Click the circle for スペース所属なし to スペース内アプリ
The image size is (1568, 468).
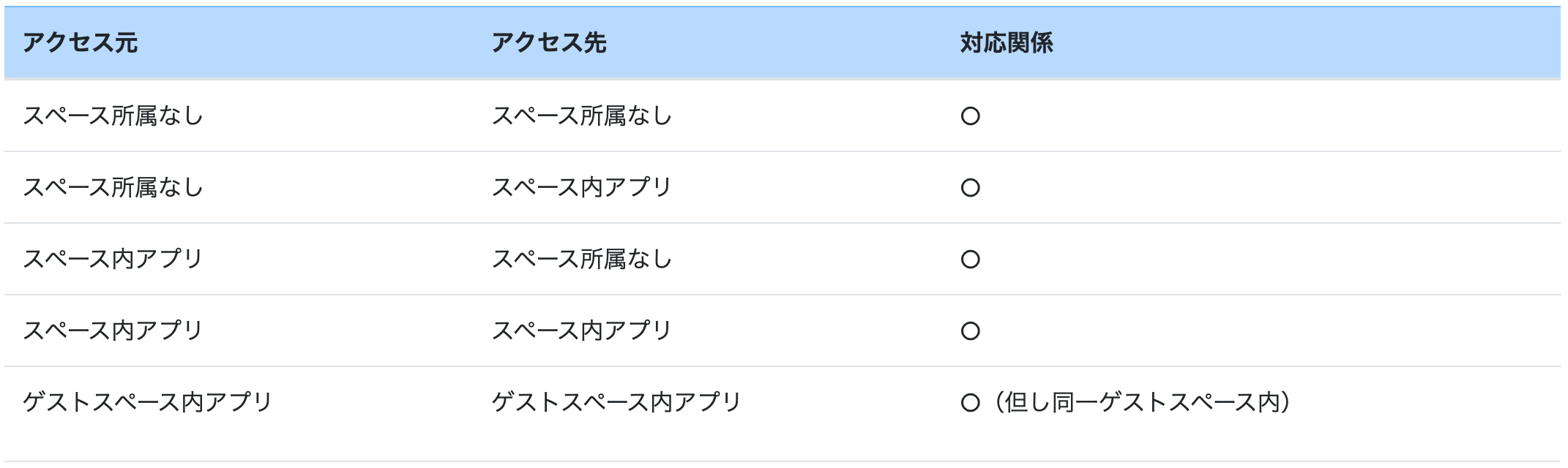pos(970,188)
